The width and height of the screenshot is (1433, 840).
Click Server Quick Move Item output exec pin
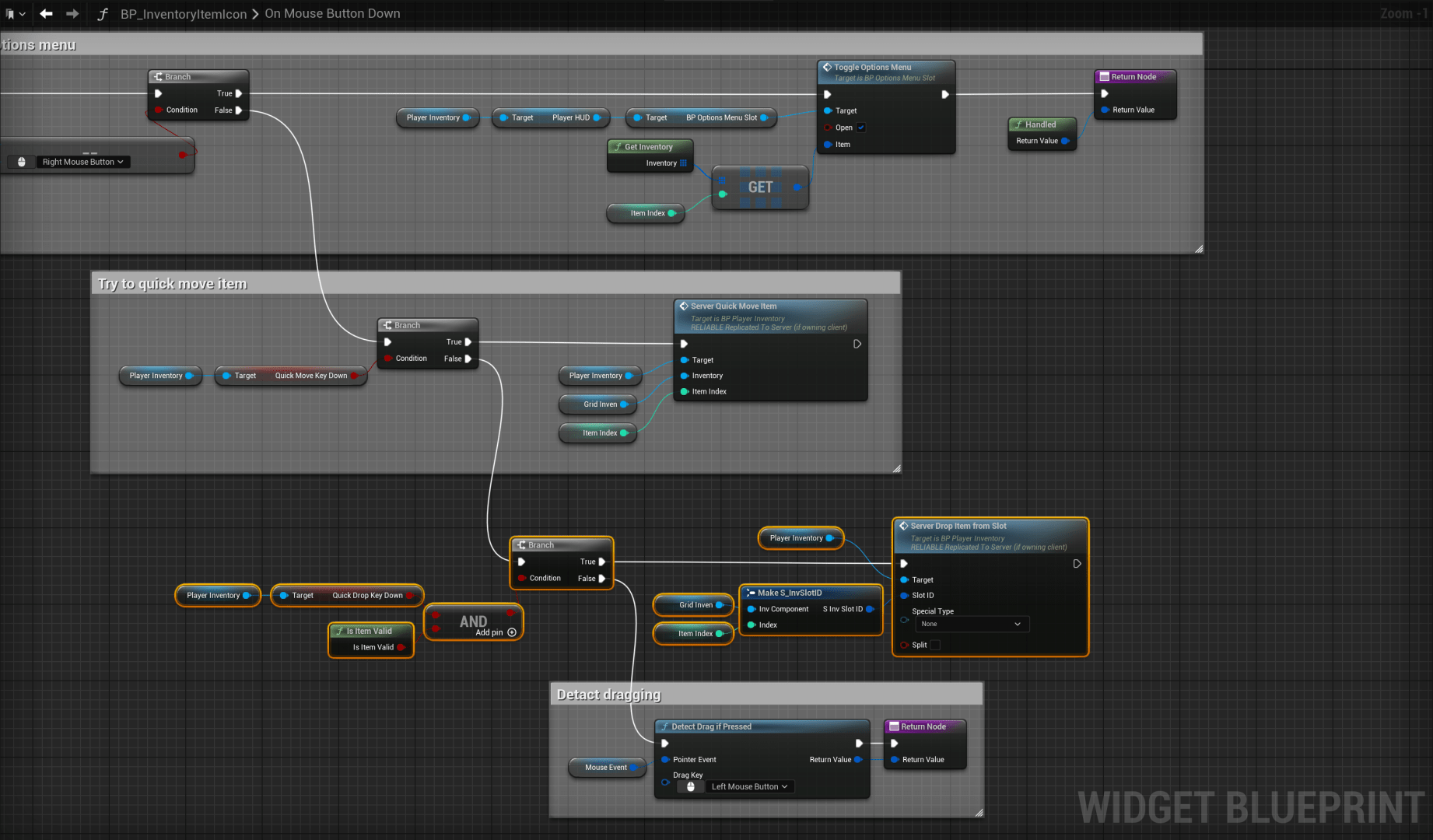click(857, 344)
